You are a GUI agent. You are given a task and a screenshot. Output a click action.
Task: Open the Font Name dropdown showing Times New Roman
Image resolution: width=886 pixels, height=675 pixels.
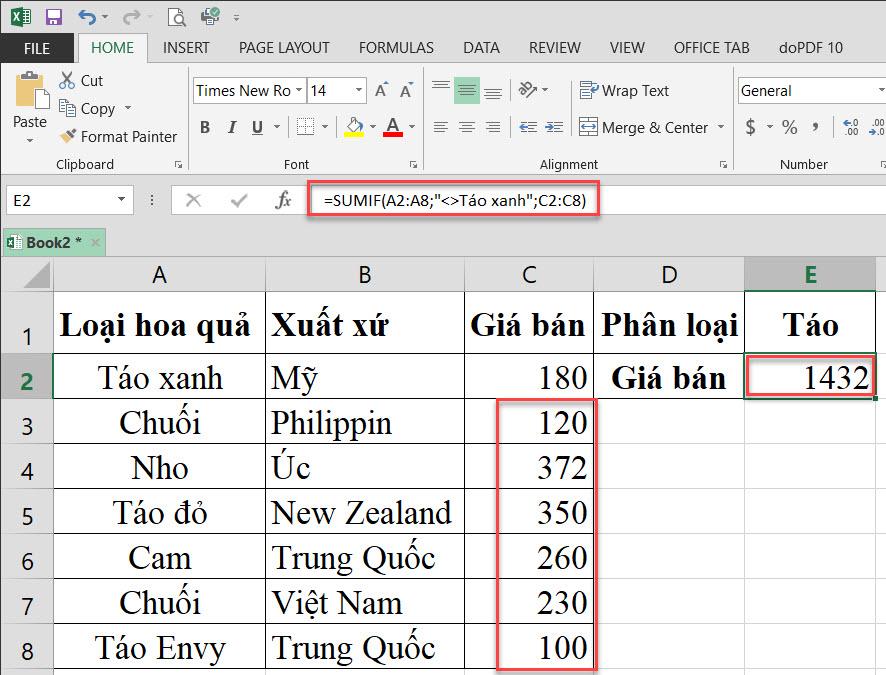tap(300, 91)
